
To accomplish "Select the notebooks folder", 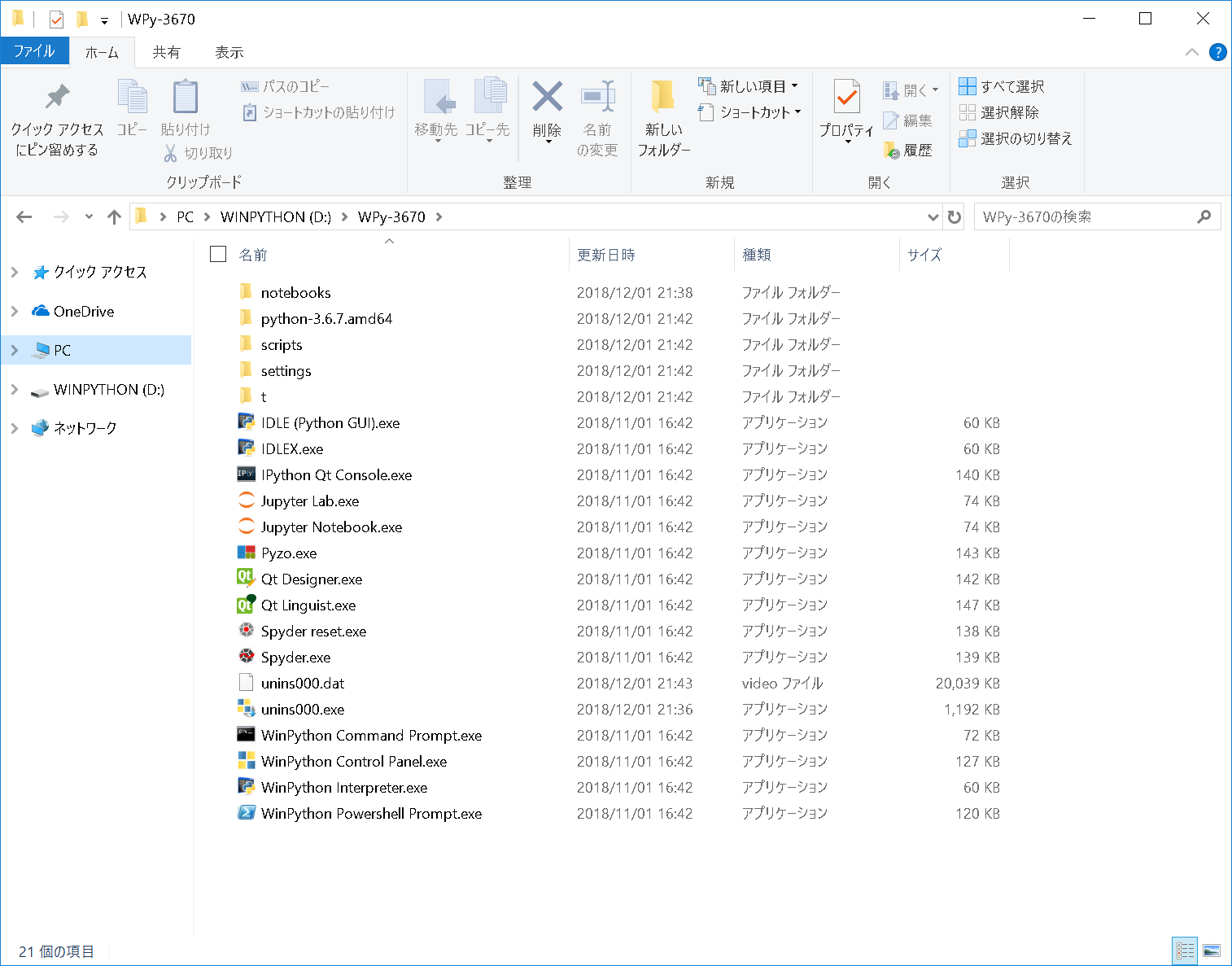I will tap(295, 292).
